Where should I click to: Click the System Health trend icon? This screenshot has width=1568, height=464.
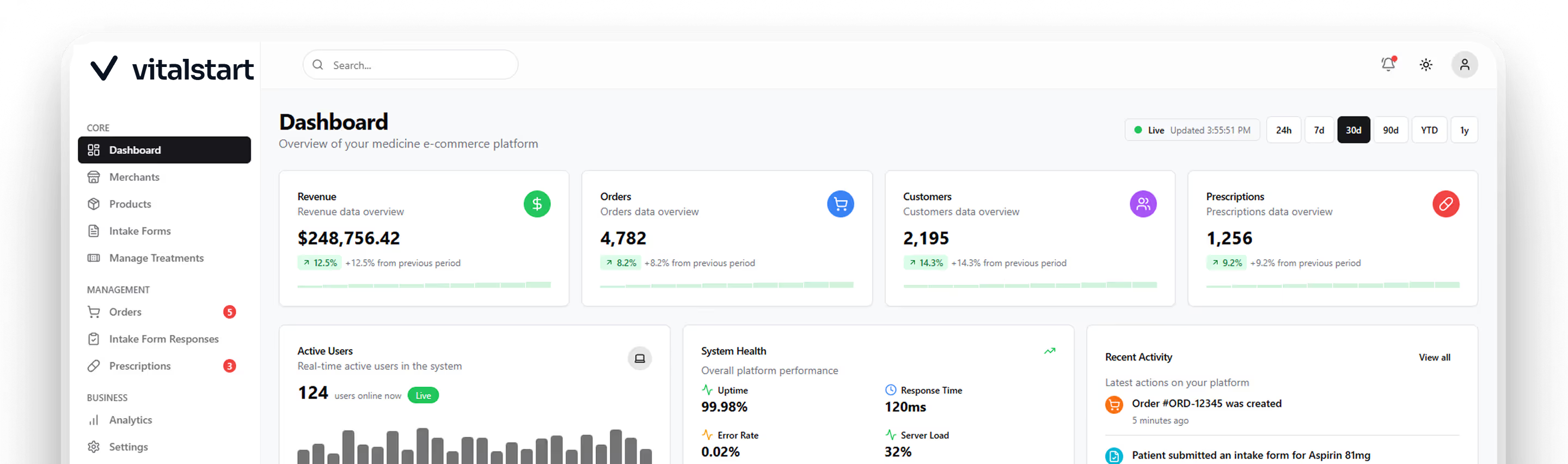coord(1049,351)
